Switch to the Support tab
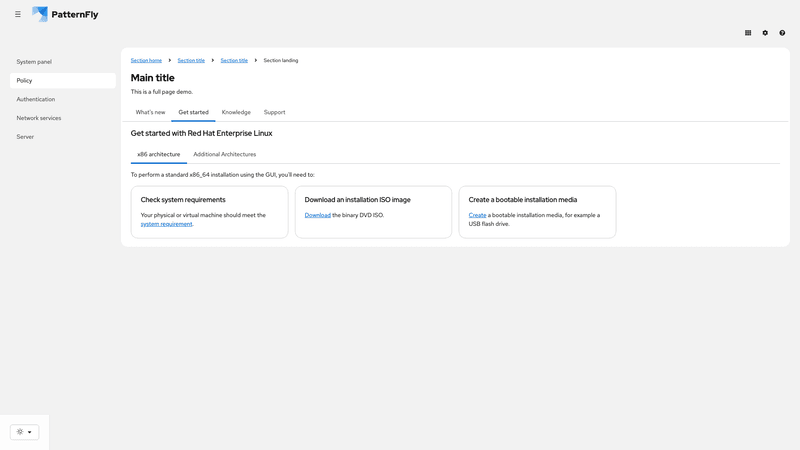Viewport: 800px width, 450px height. [x=274, y=112]
